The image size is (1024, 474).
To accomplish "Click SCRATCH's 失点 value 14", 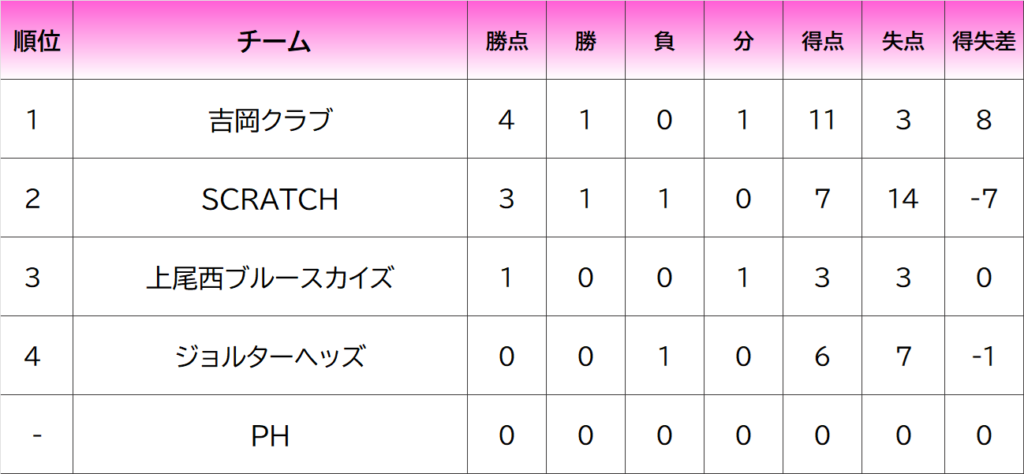I will 903,200.
